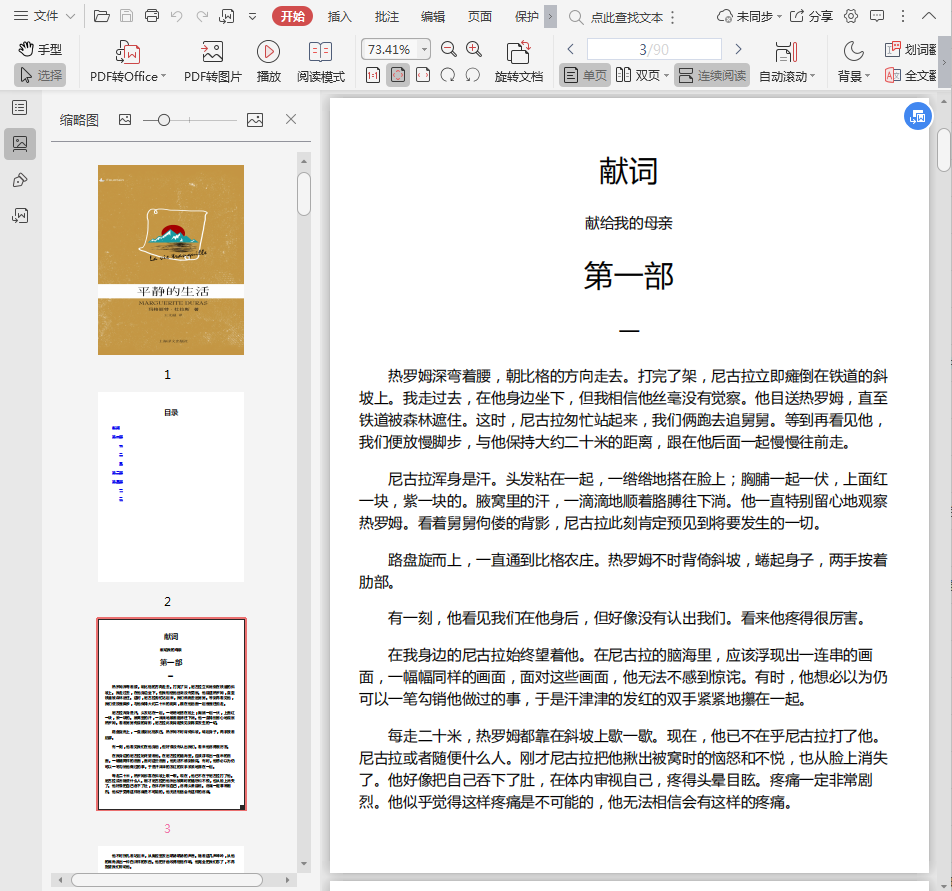Viewport: 952px width, 891px height.
Task: Enter 阅读模式 reading mode
Action: 321,53
